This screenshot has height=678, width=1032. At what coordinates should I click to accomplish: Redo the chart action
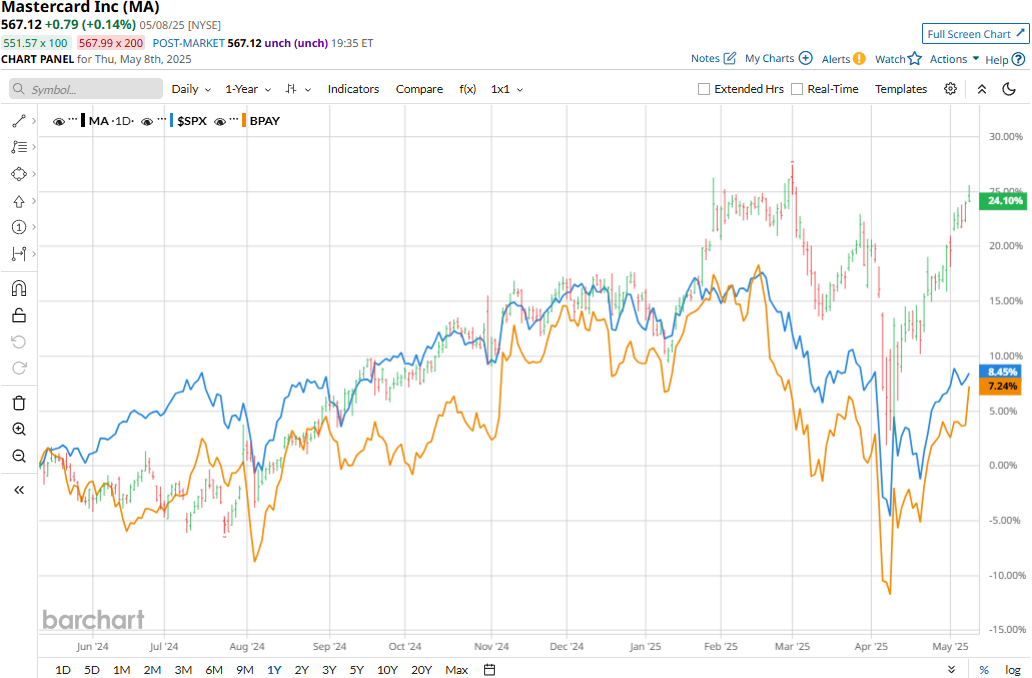click(x=19, y=368)
